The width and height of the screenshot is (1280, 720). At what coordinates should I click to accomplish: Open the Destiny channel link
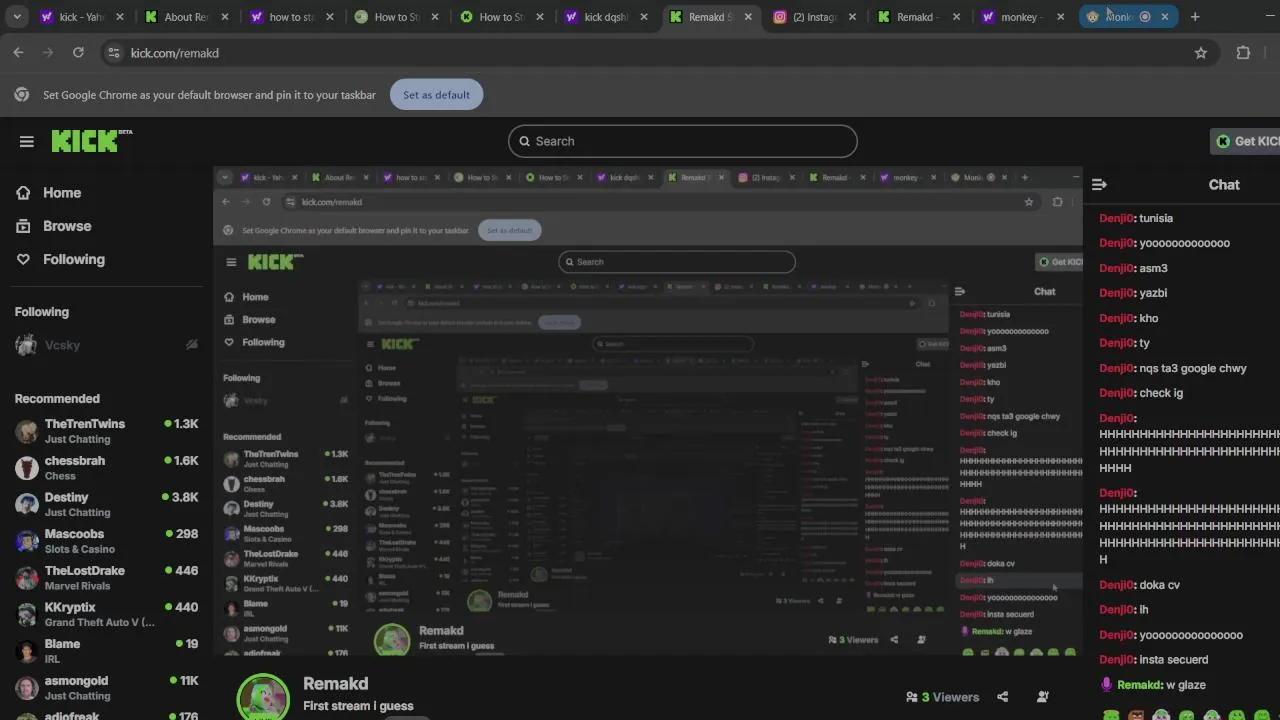105,504
